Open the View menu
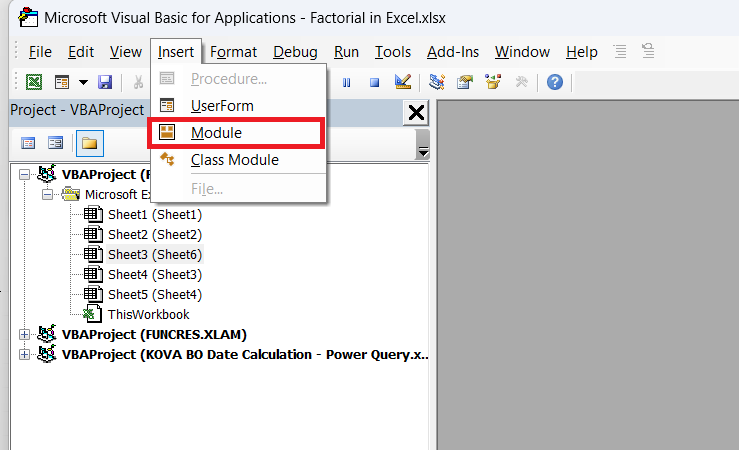 [126, 52]
